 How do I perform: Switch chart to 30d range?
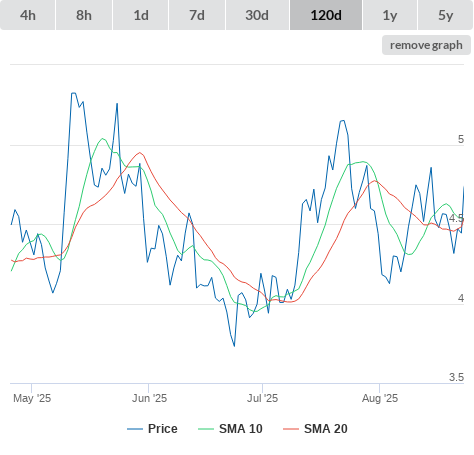click(x=257, y=15)
